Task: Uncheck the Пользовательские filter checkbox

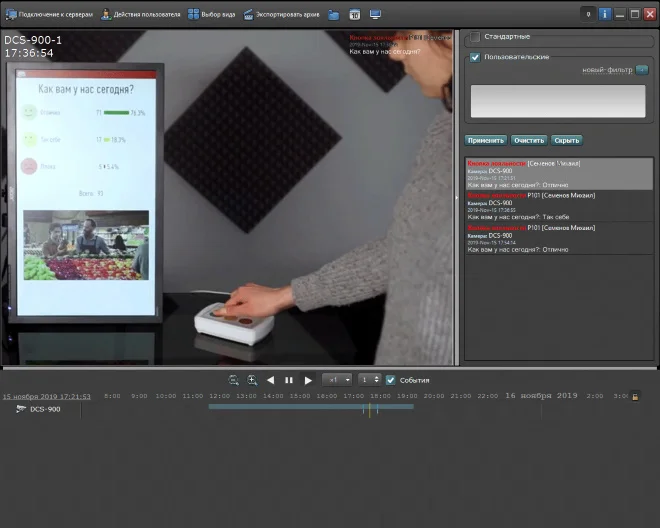Action: 475,58
